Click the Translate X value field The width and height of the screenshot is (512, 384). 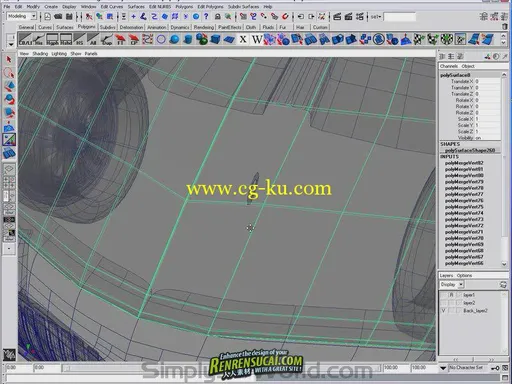pyautogui.click(x=487, y=81)
